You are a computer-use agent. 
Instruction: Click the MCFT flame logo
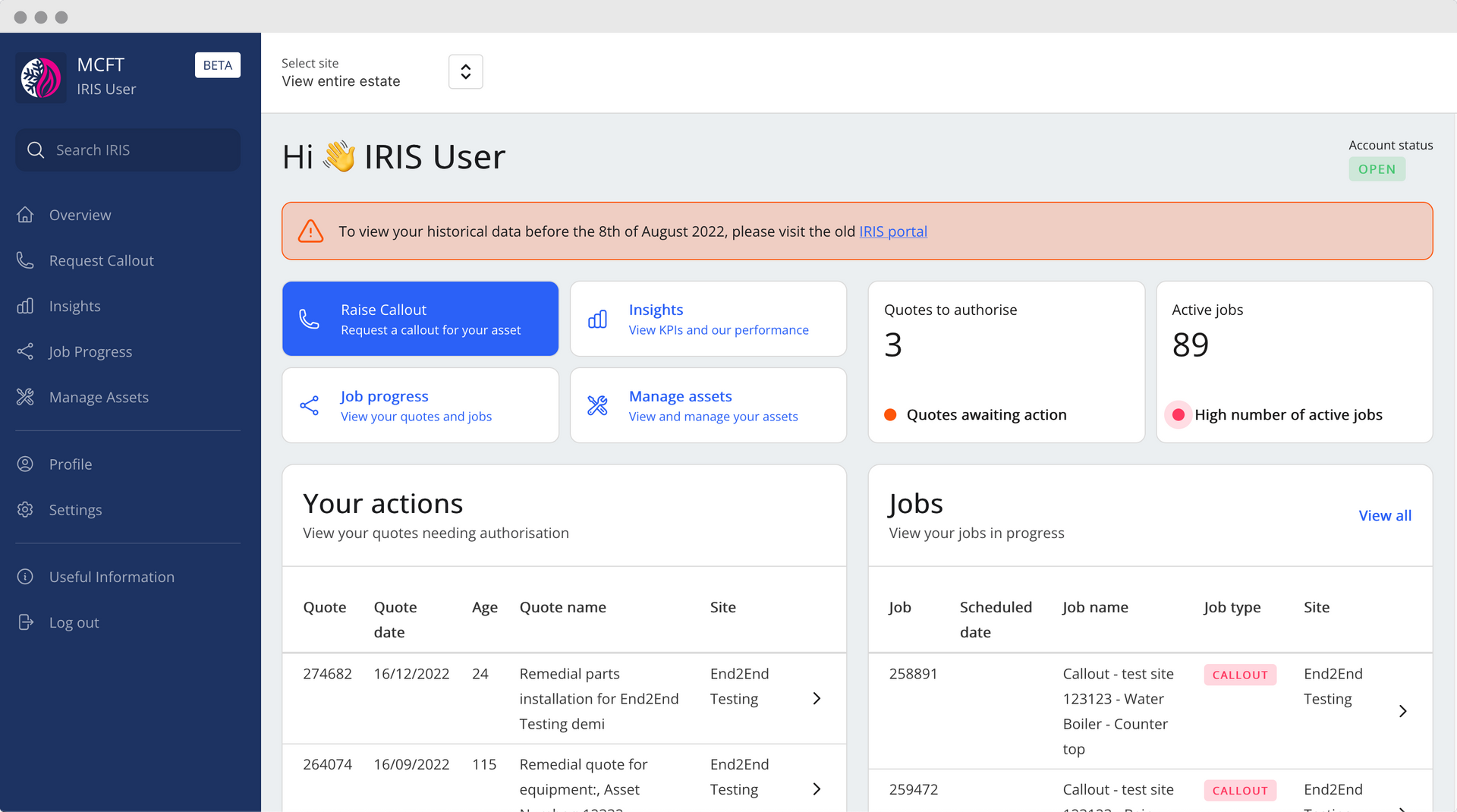click(41, 77)
